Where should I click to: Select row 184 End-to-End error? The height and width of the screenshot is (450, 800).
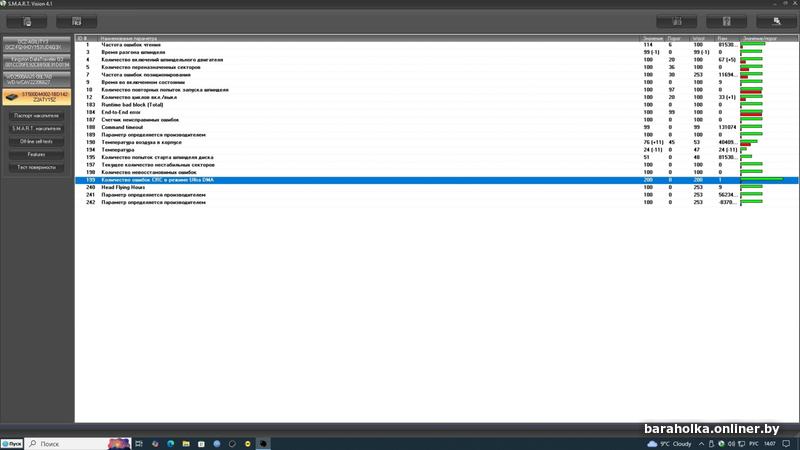click(x=437, y=112)
